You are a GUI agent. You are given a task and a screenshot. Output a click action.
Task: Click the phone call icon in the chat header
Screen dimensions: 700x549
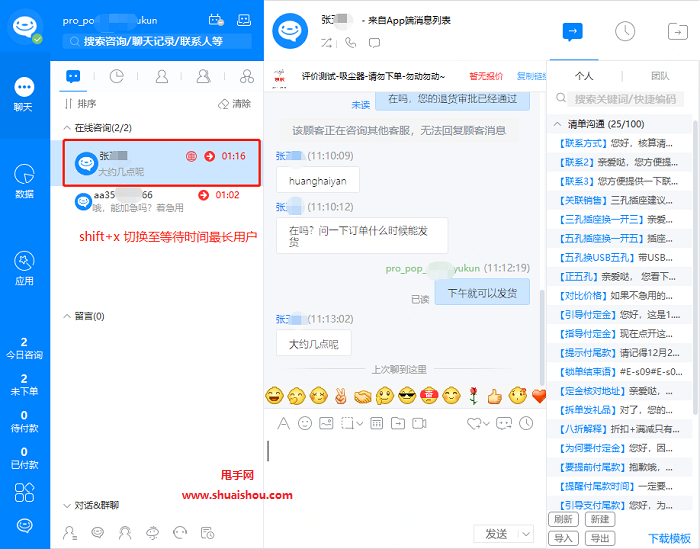(x=350, y=43)
